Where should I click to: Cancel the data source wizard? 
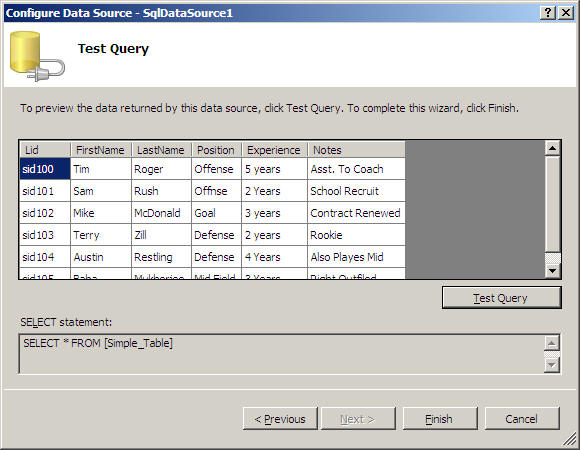pyautogui.click(x=522, y=419)
